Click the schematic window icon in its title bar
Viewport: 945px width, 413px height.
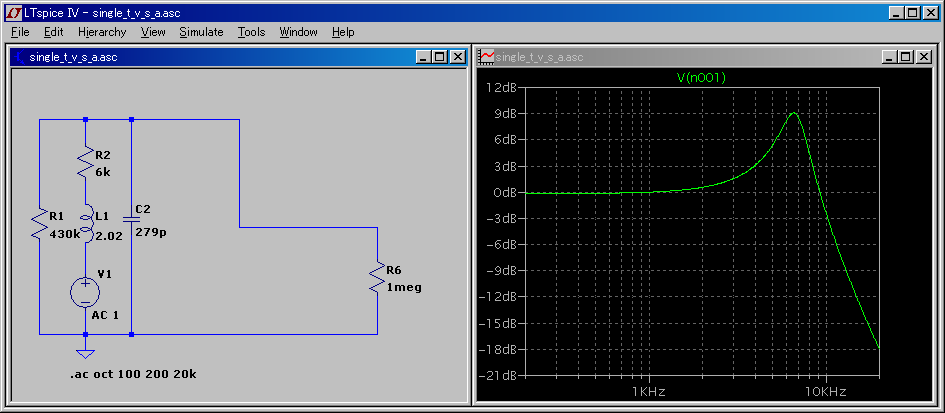click(x=20, y=57)
